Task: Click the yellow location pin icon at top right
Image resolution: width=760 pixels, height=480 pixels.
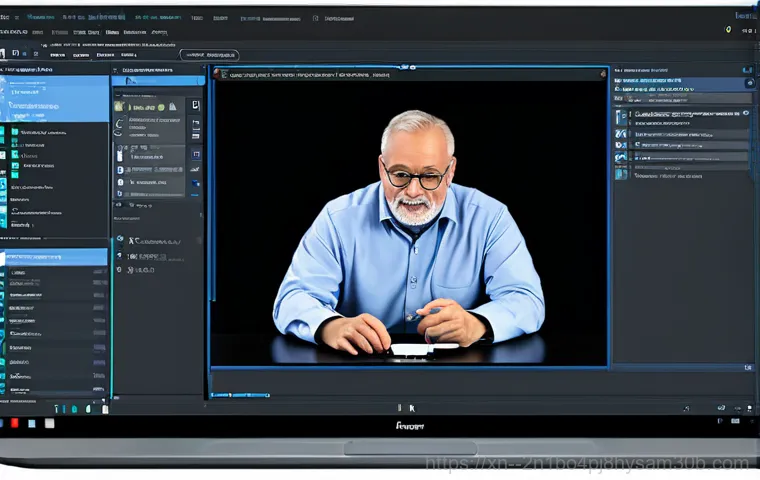Action: [728, 30]
